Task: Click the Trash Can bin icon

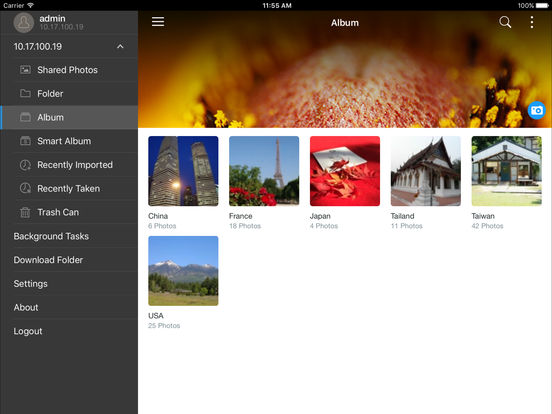Action: 25,212
